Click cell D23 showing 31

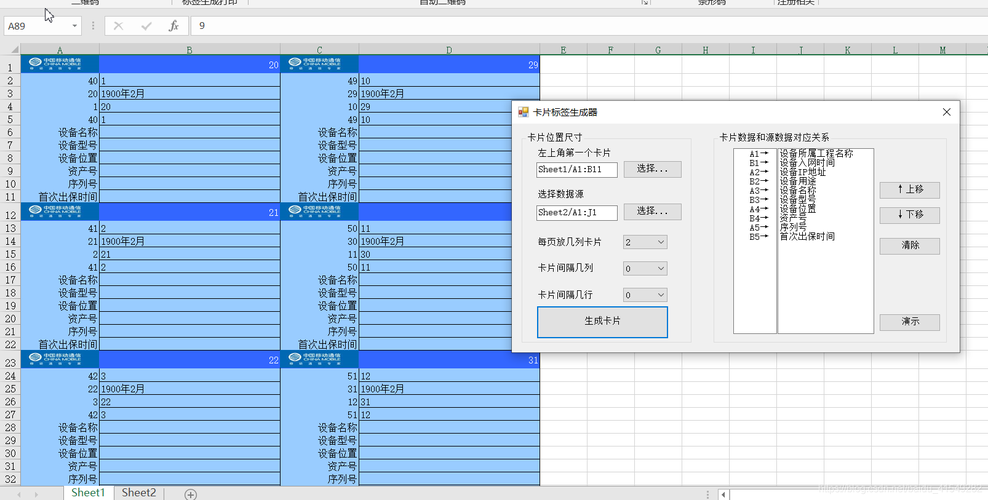pos(449,359)
